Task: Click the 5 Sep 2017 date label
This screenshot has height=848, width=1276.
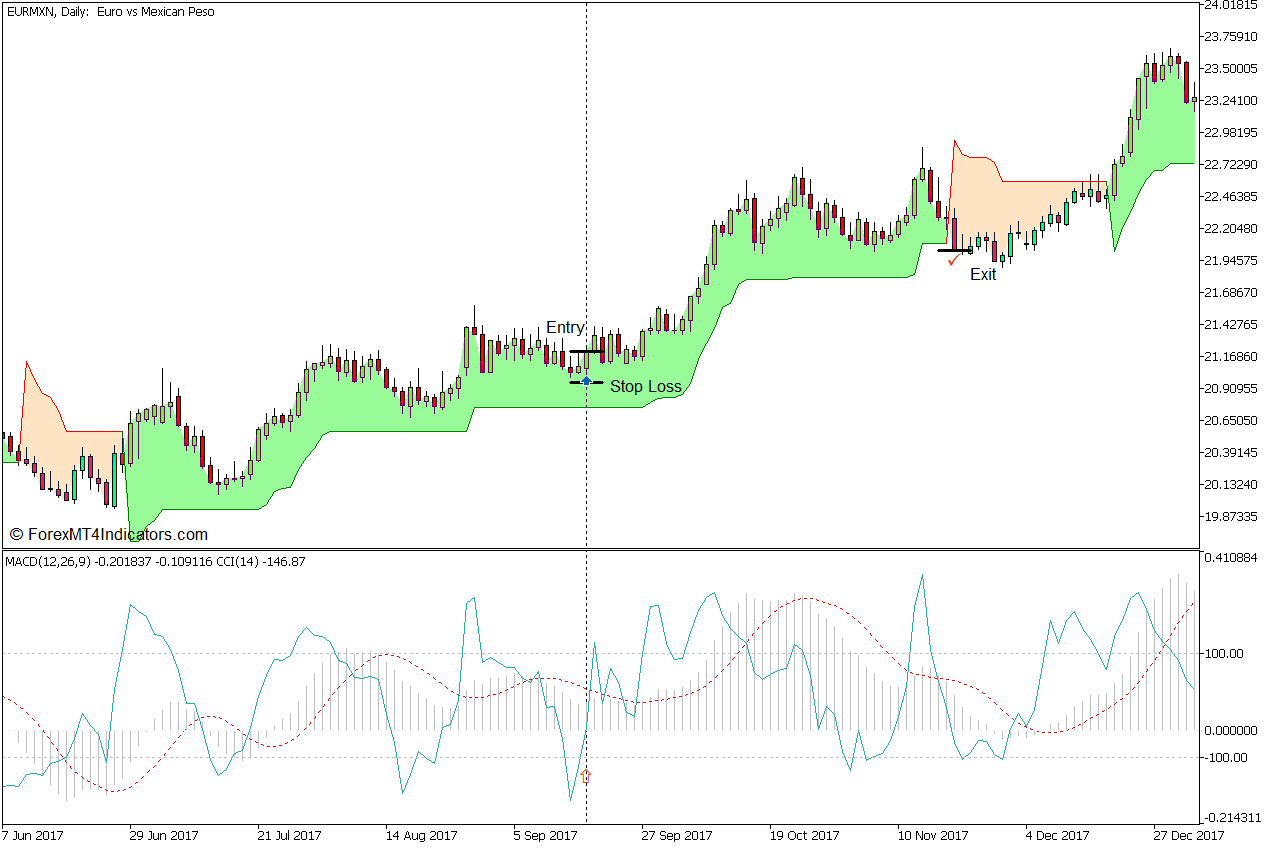Action: [545, 835]
